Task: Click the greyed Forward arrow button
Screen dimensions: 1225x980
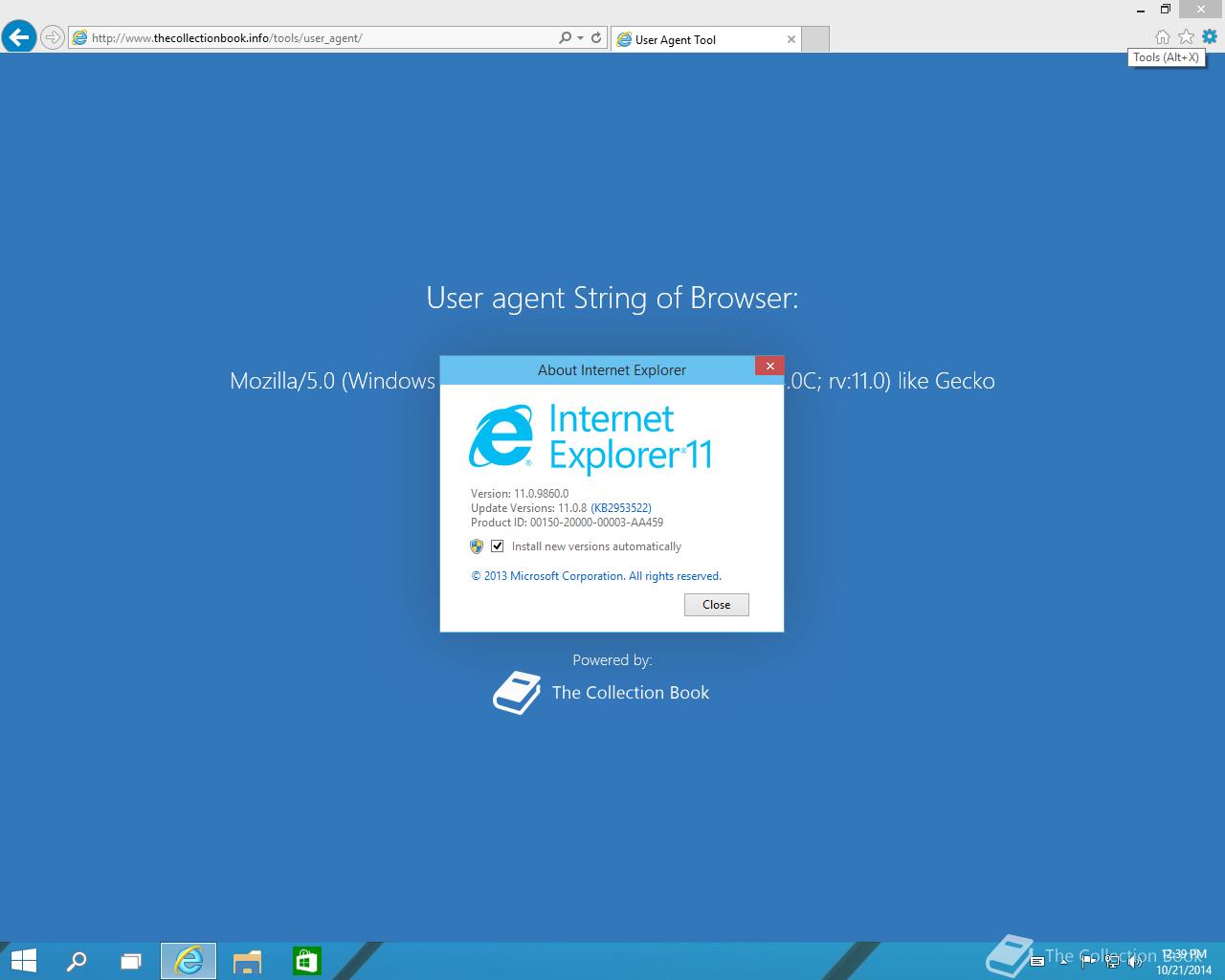Action: pos(53,38)
